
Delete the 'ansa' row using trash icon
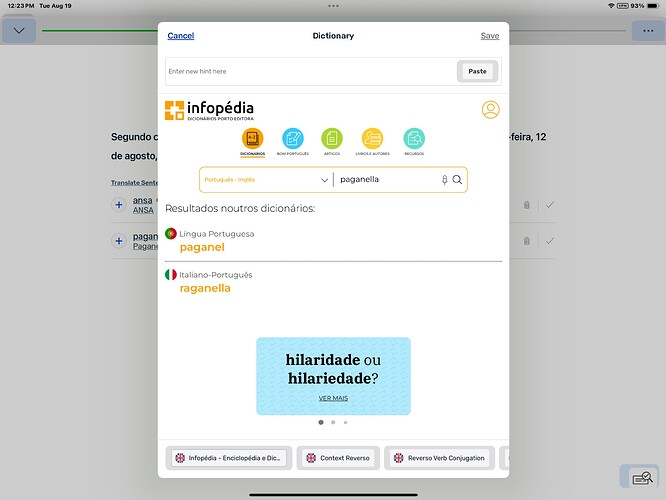527,205
